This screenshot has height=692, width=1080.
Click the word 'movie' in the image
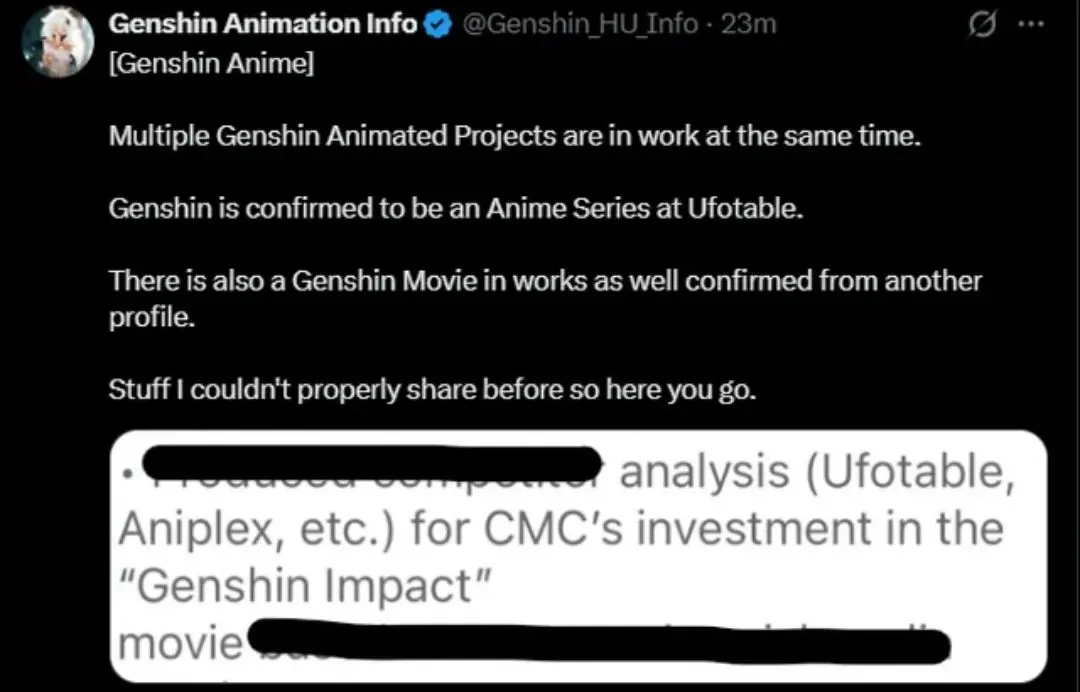180,643
